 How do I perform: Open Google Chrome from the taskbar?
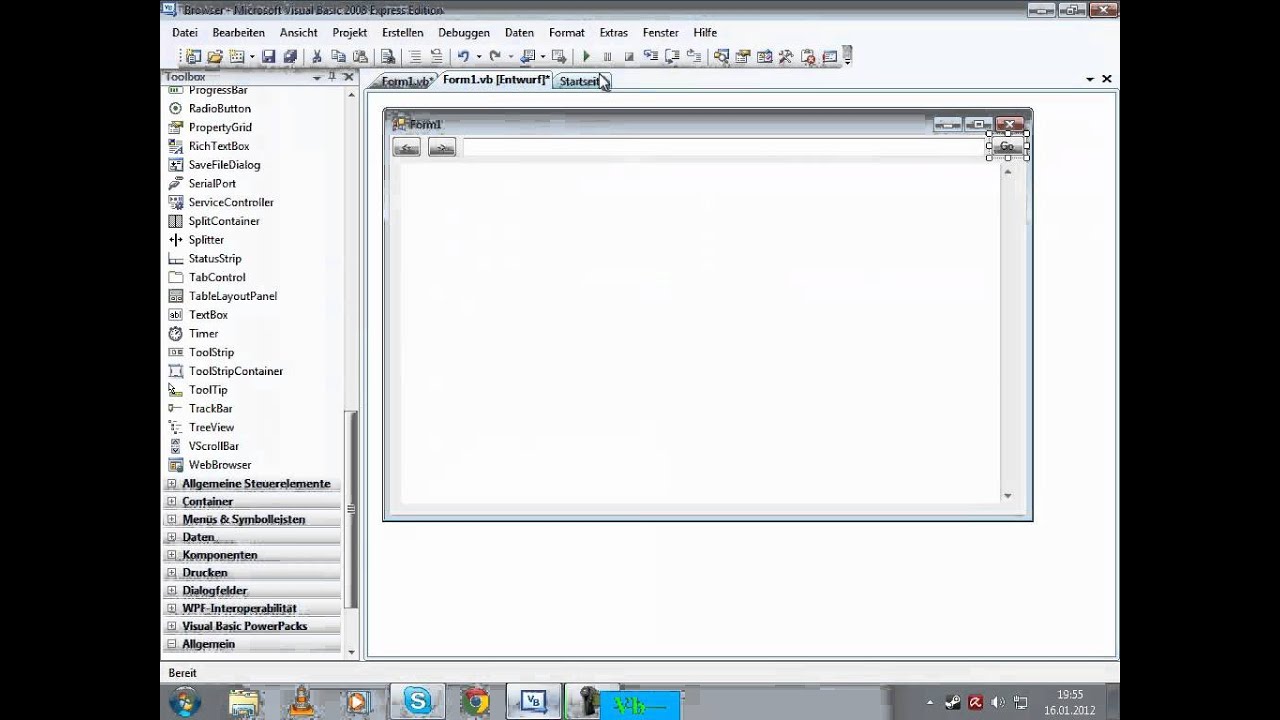click(475, 702)
